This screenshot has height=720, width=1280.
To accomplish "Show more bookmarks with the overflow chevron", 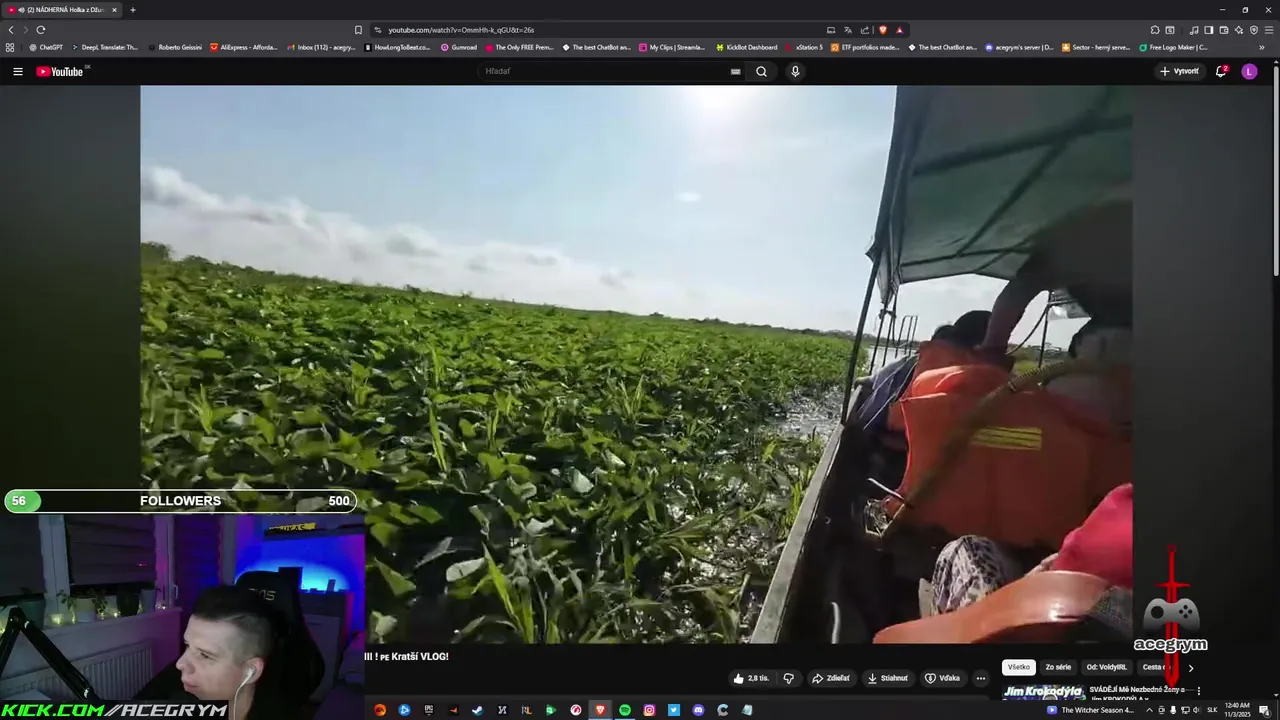I will pyautogui.click(x=1262, y=47).
